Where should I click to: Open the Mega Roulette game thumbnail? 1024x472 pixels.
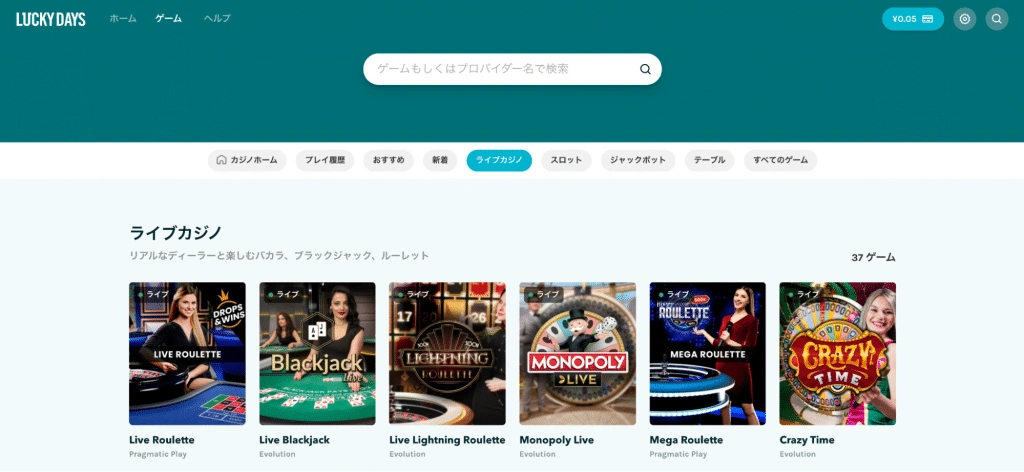point(708,353)
